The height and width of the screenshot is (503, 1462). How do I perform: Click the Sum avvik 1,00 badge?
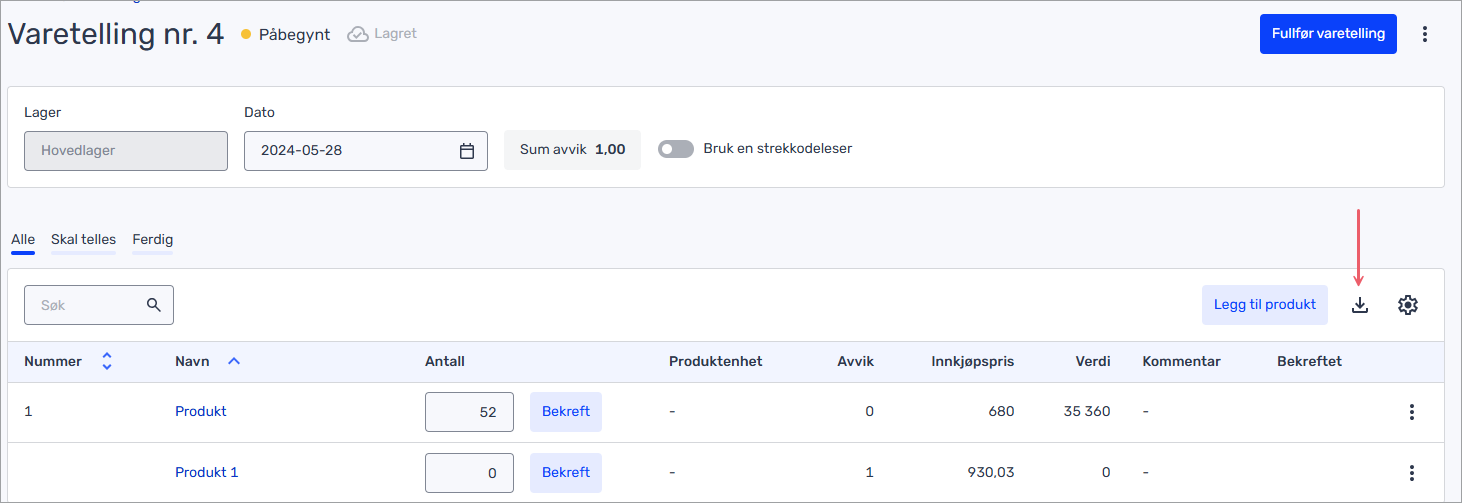(572, 150)
